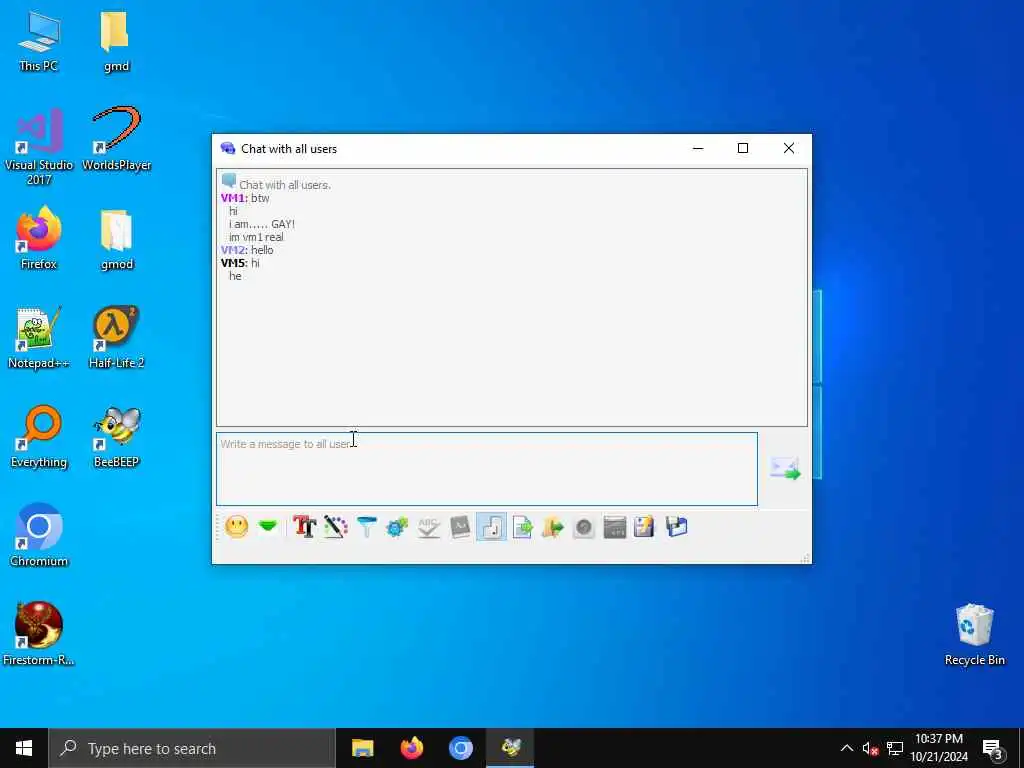The image size is (1024, 768).
Task: Click the gray dictionary book icon
Action: [x=460, y=526]
